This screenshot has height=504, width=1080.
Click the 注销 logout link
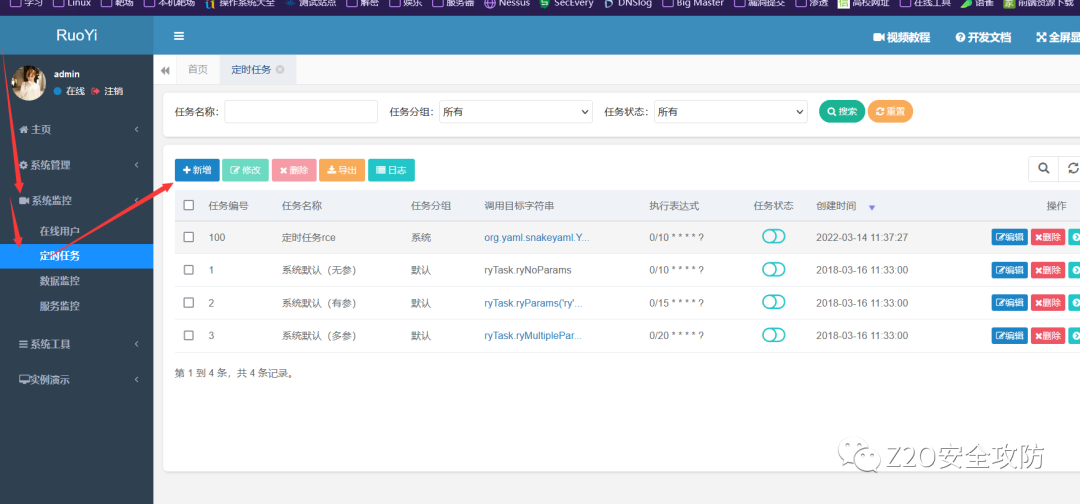pos(107,91)
